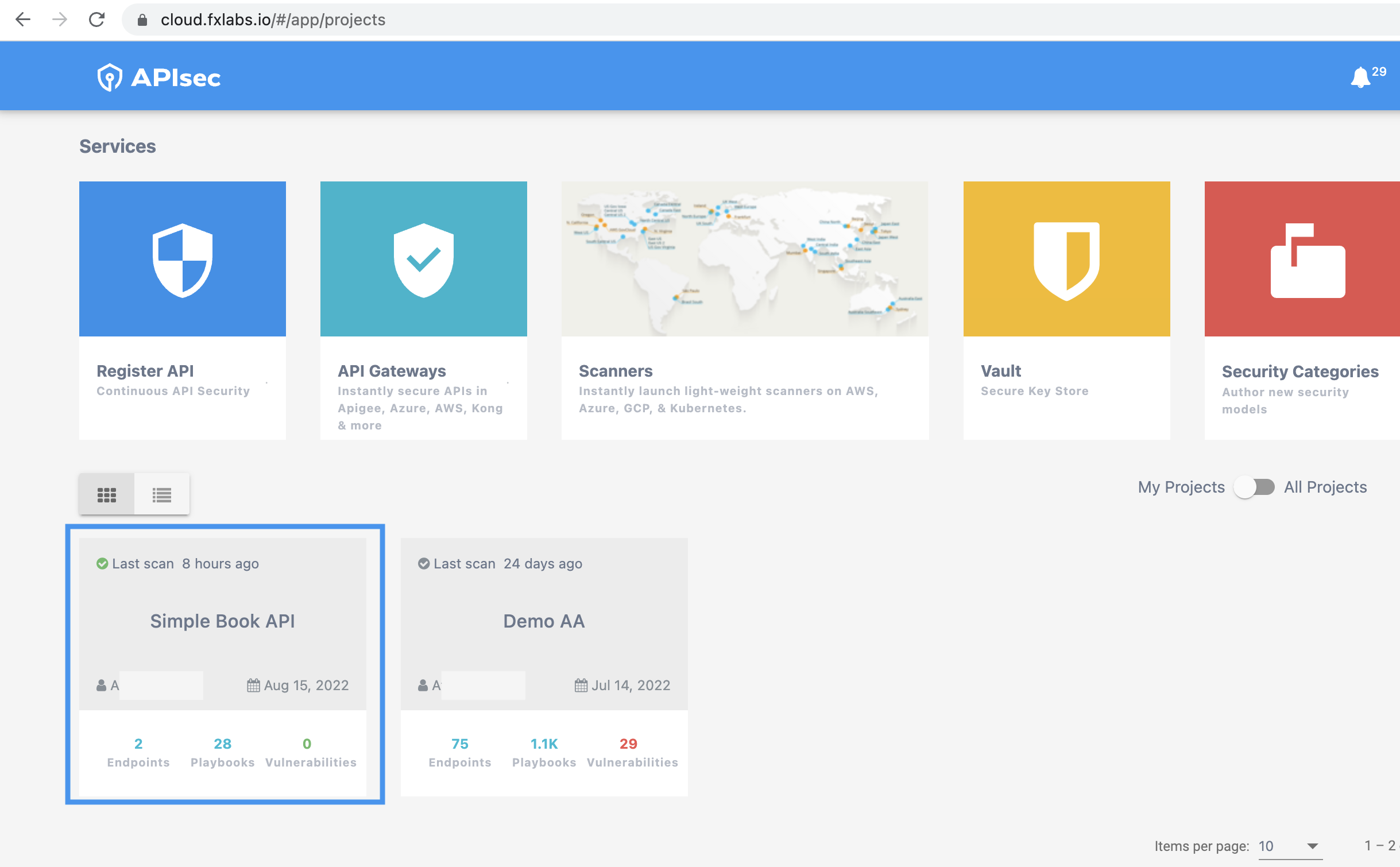Open the Vault secure key store icon
The width and height of the screenshot is (1400, 867).
coord(1066,258)
